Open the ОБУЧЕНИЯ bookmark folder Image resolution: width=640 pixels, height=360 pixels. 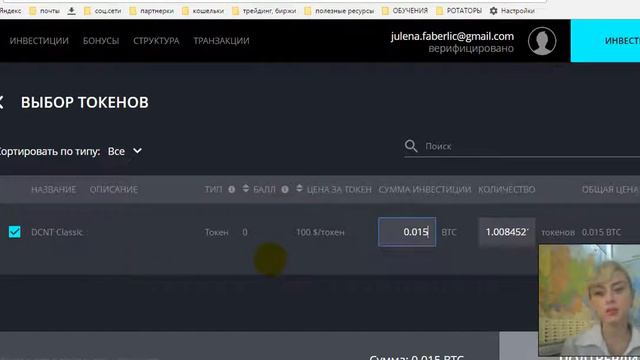point(405,11)
